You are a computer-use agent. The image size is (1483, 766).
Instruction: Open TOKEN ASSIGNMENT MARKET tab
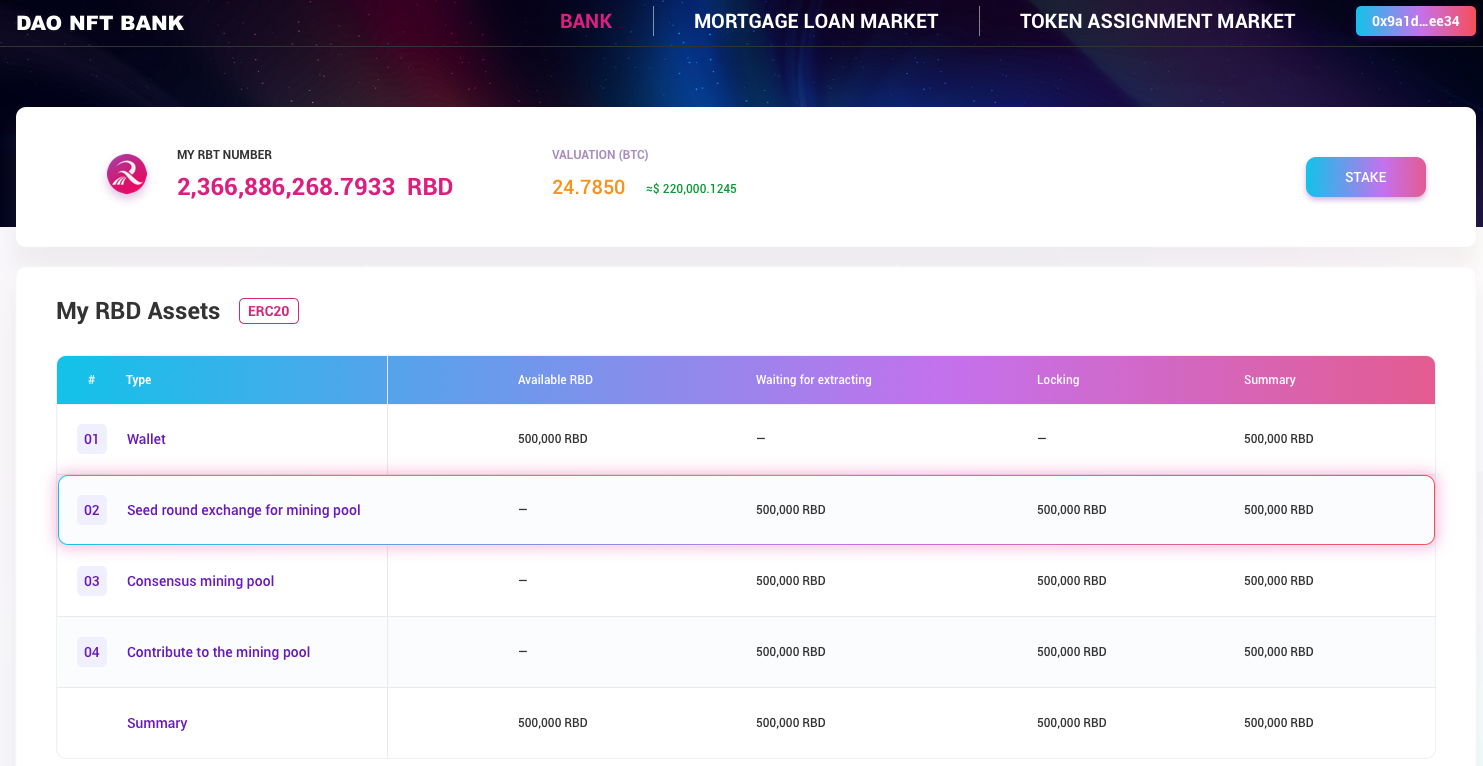coord(1157,21)
